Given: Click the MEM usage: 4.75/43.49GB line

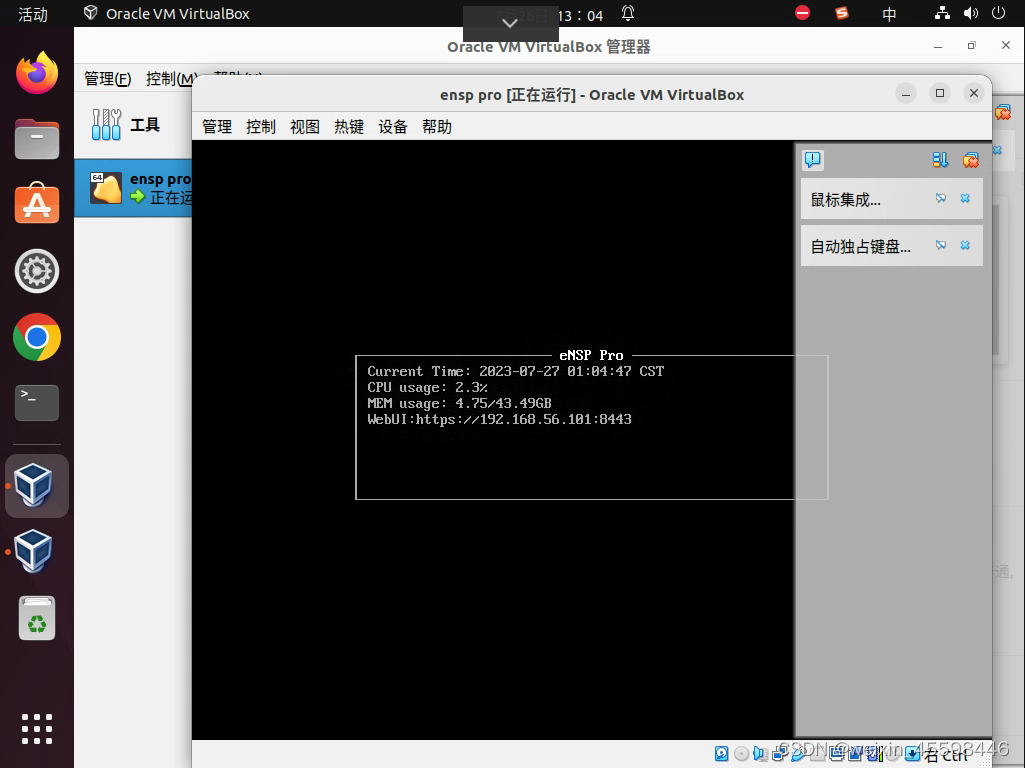Looking at the screenshot, I should pyautogui.click(x=460, y=403).
